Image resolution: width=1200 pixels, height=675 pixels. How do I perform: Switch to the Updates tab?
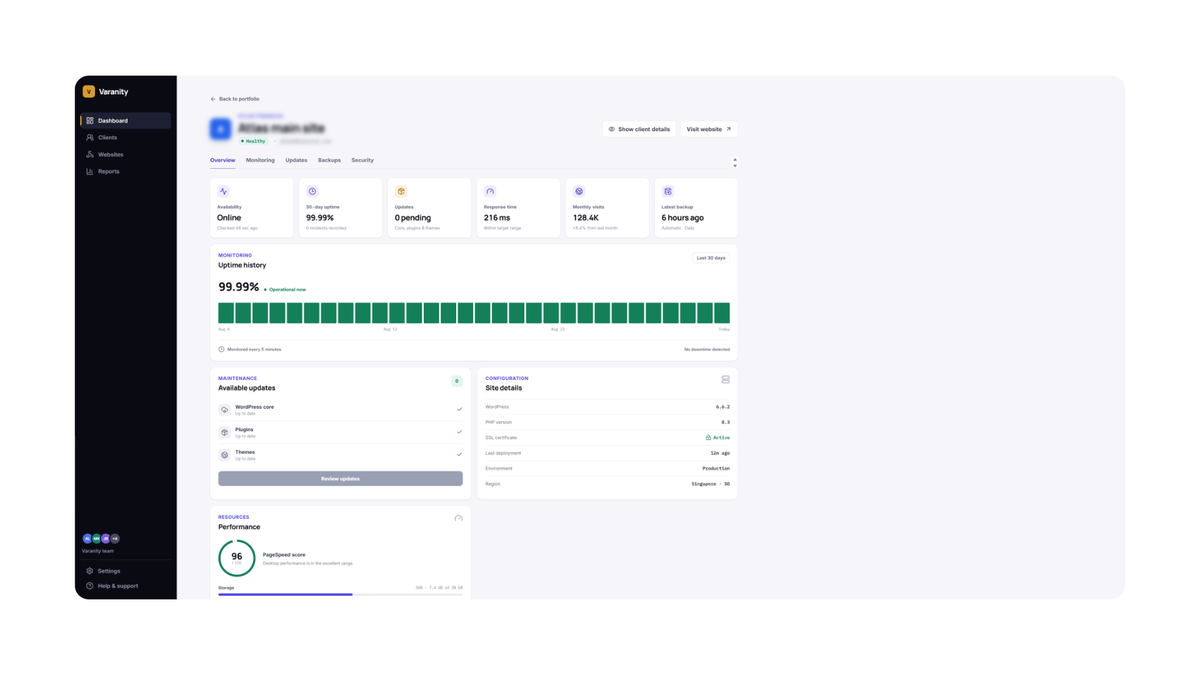(296, 160)
